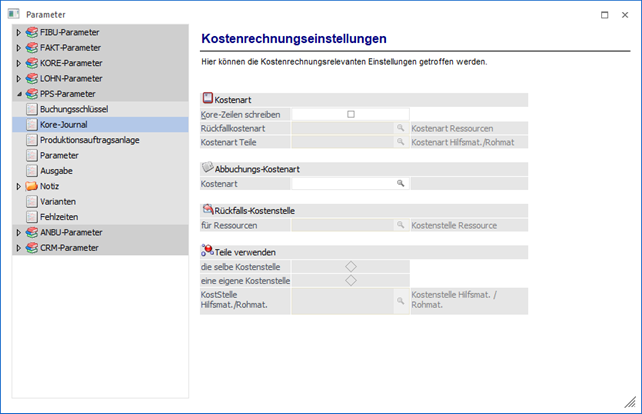Enable the Kore-Zeilen schreiben checkbox
The width and height of the screenshot is (642, 414).
click(x=351, y=115)
